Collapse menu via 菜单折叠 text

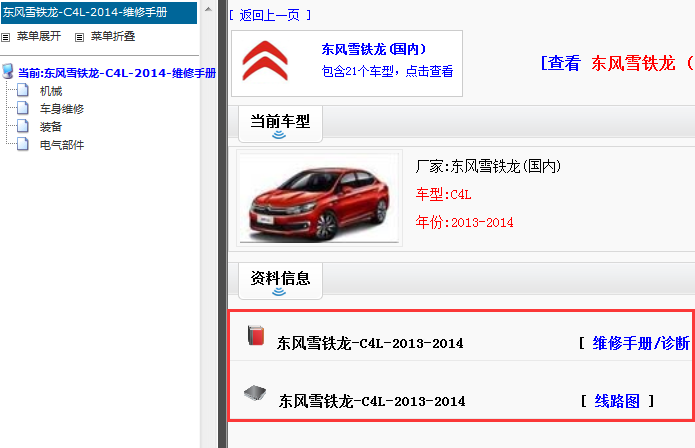[x=113, y=36]
